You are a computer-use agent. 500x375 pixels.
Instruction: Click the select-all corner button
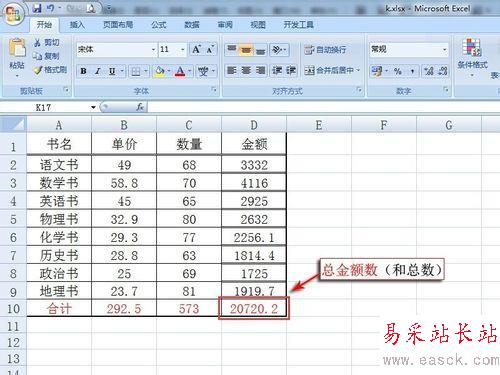tap(13, 125)
